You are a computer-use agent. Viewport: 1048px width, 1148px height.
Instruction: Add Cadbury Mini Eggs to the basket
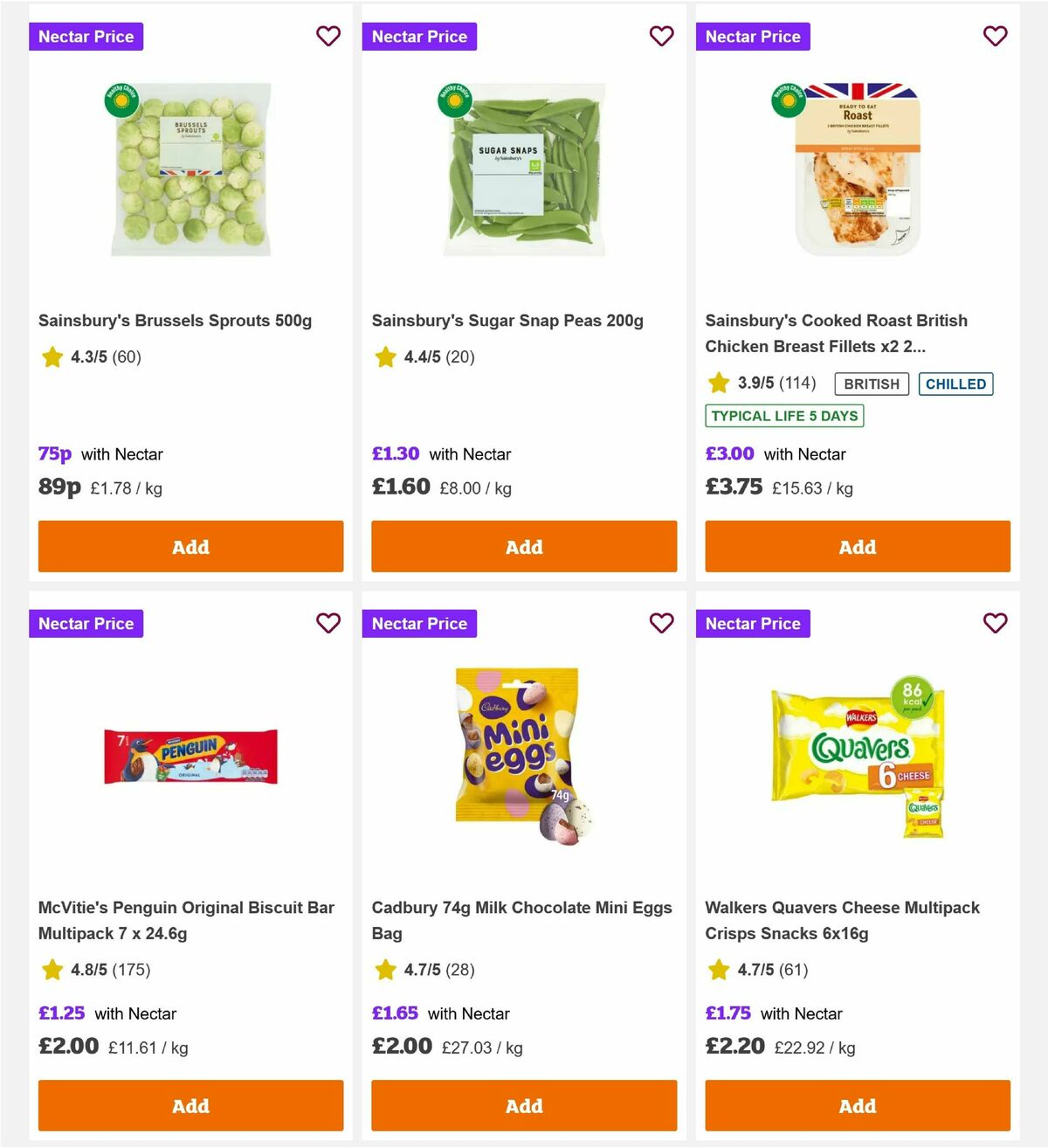[x=523, y=1105]
